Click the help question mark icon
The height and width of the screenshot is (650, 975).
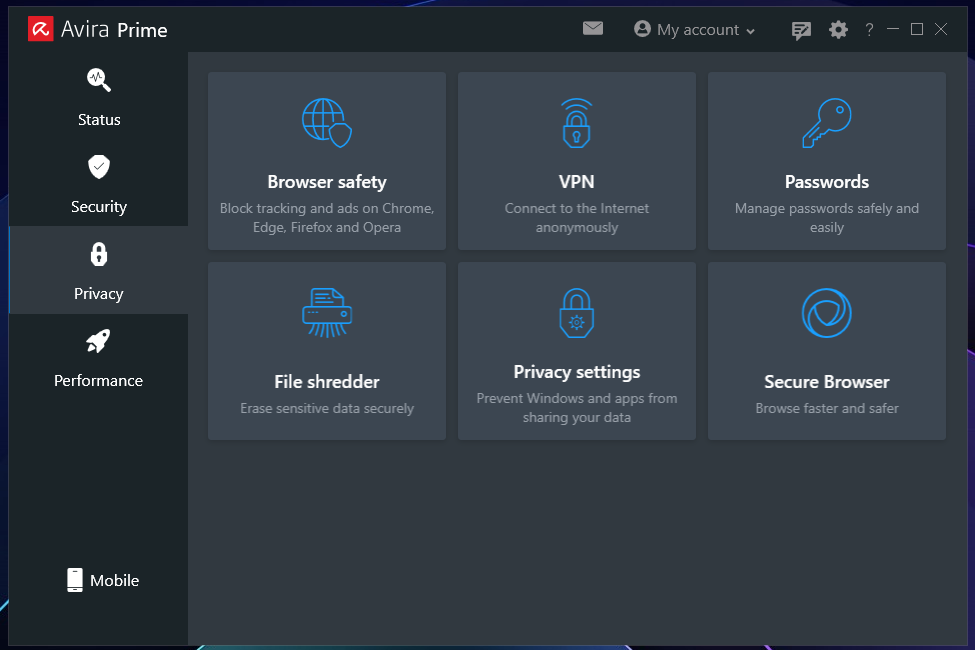pyautogui.click(x=869, y=29)
